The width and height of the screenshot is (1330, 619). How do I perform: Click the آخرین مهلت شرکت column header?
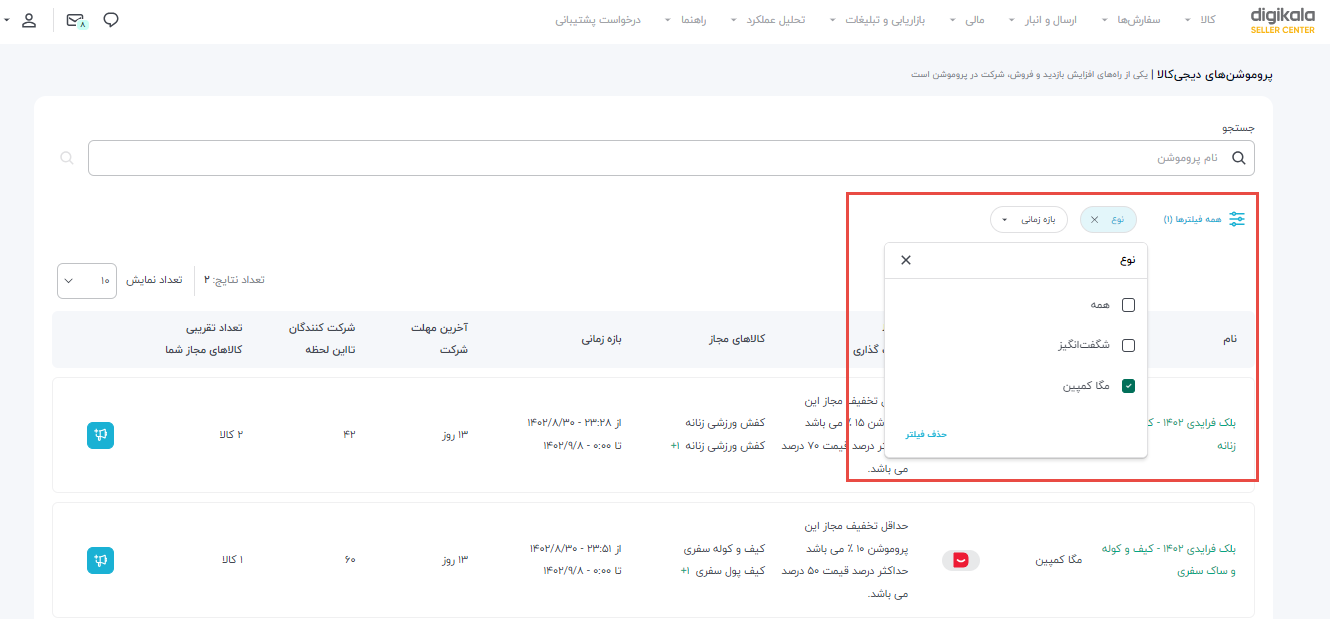pos(439,339)
